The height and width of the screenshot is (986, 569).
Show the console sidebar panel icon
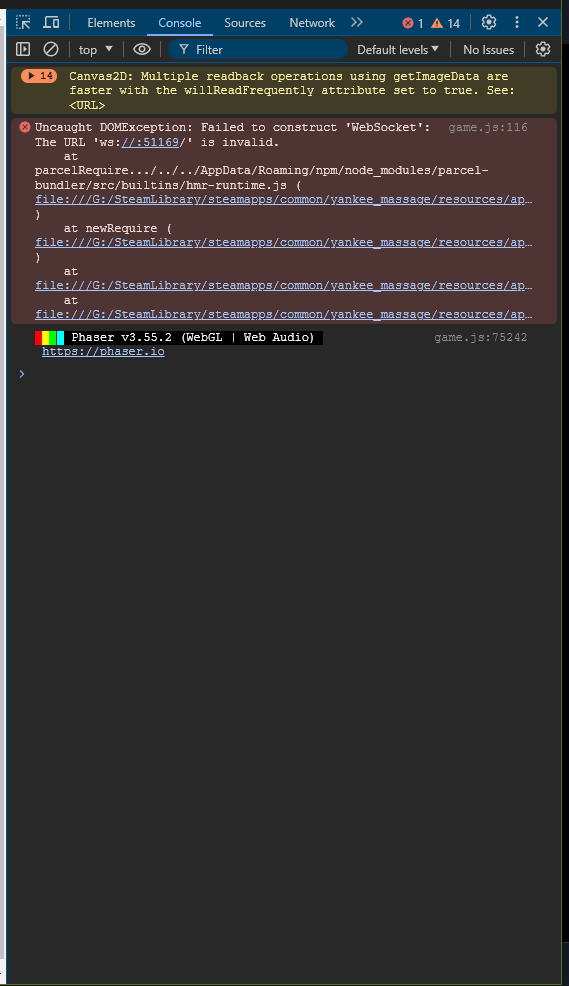23,49
